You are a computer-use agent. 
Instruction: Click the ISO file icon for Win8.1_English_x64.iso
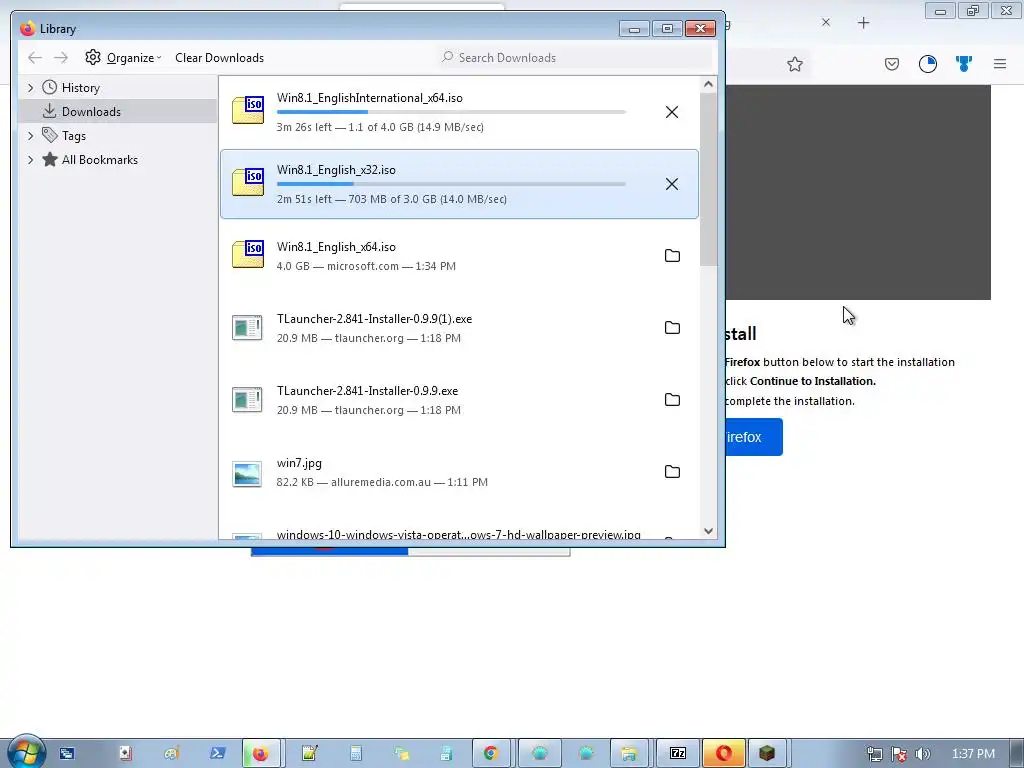coord(248,254)
